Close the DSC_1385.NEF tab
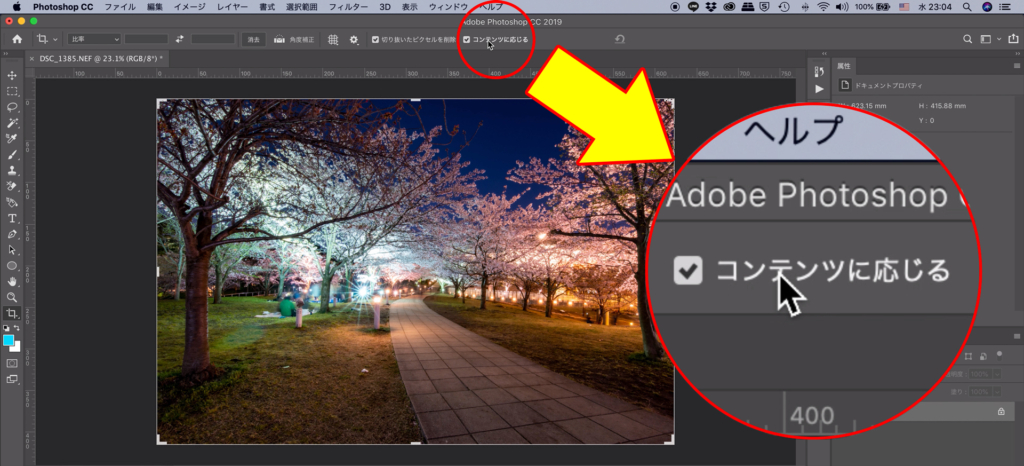Image resolution: width=1024 pixels, height=466 pixels. tap(32, 58)
